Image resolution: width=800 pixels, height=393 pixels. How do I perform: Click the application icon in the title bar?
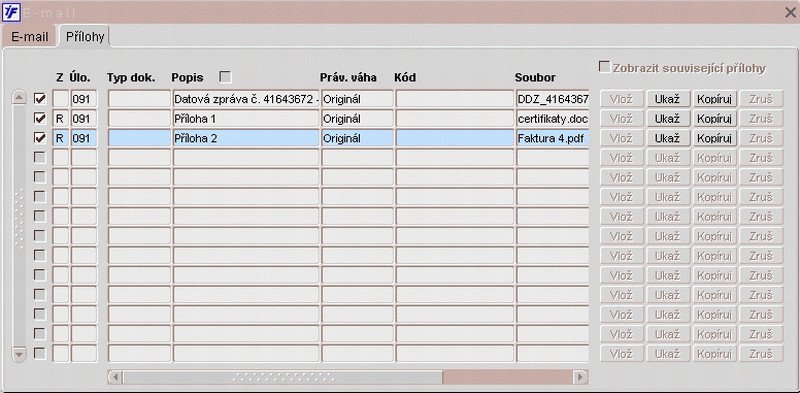point(11,12)
